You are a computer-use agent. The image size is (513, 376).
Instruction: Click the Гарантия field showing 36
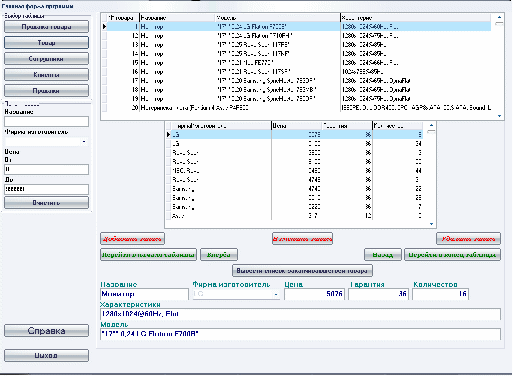tap(378, 294)
